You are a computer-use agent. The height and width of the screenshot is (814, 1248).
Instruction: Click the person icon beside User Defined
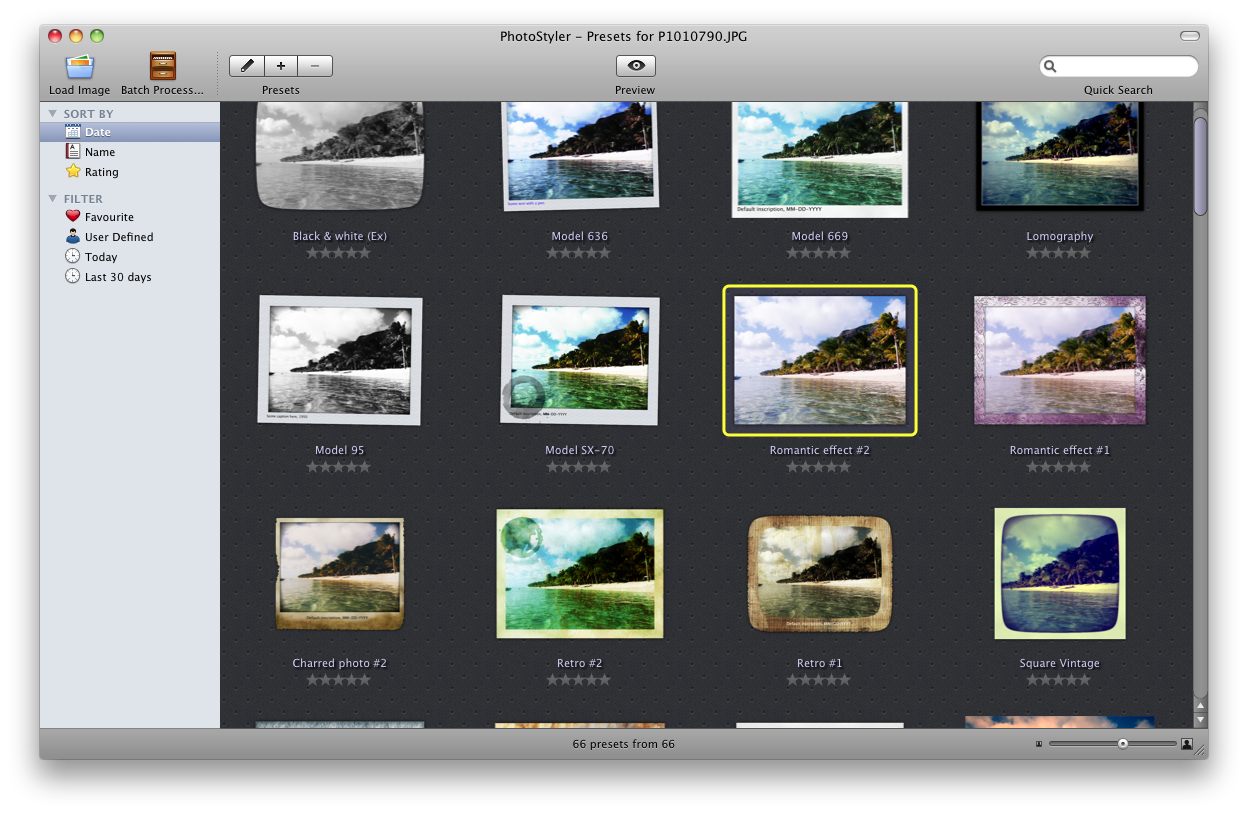click(x=73, y=236)
